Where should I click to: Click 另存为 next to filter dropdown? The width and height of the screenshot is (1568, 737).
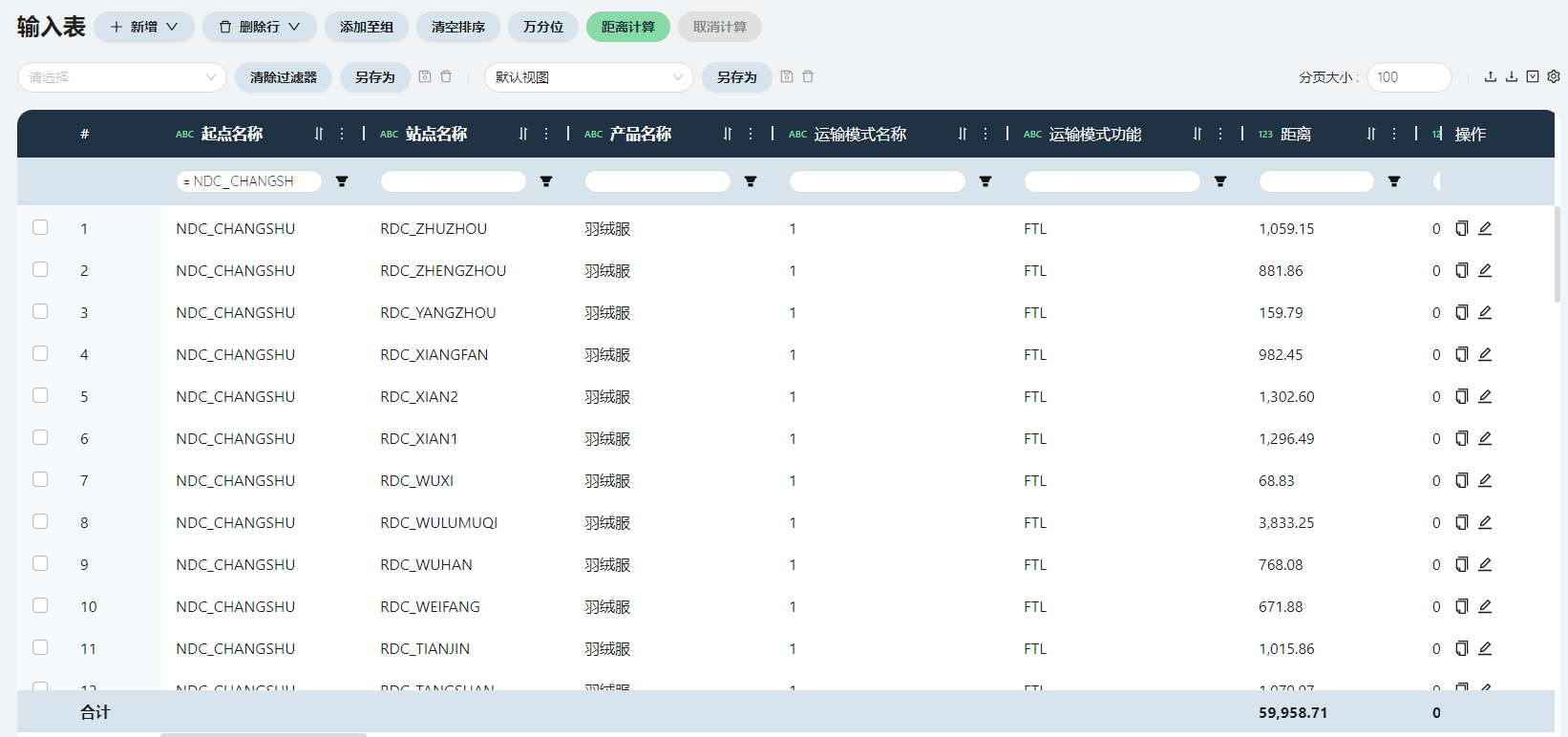pos(375,77)
